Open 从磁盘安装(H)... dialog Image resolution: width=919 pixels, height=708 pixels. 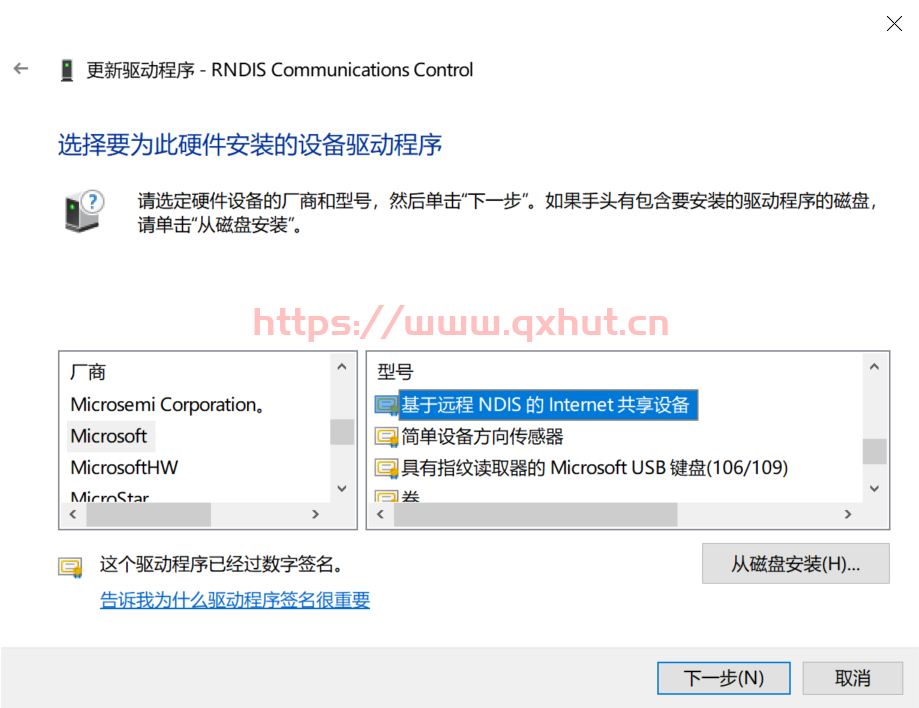(x=795, y=564)
